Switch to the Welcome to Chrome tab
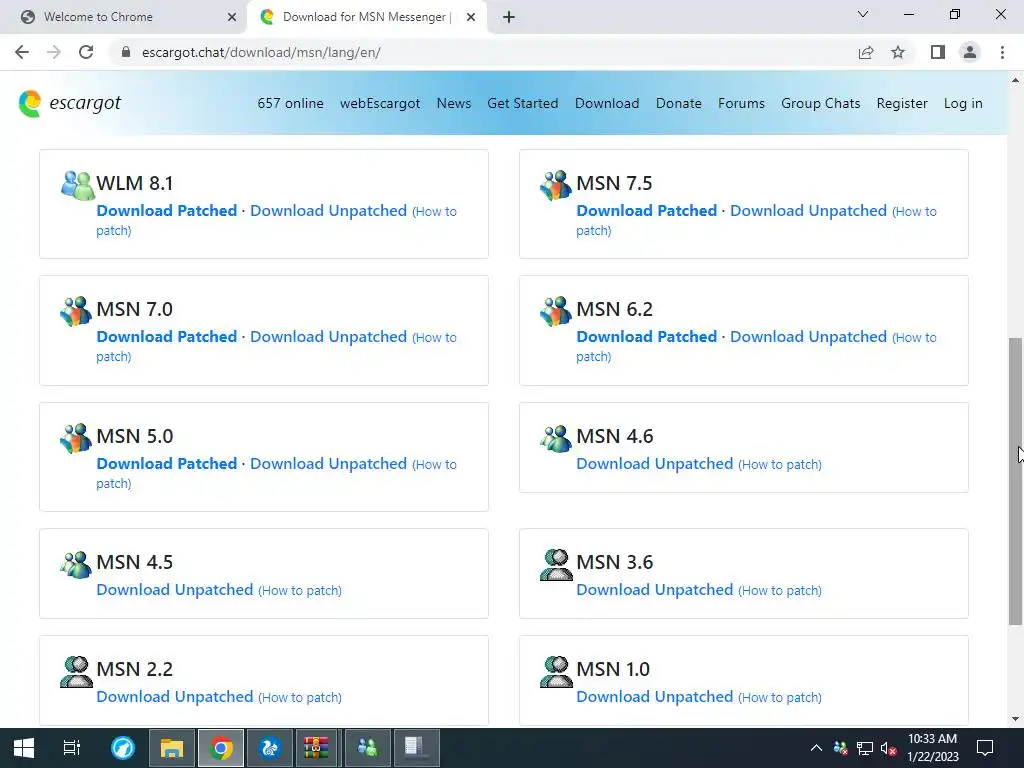 pos(123,17)
